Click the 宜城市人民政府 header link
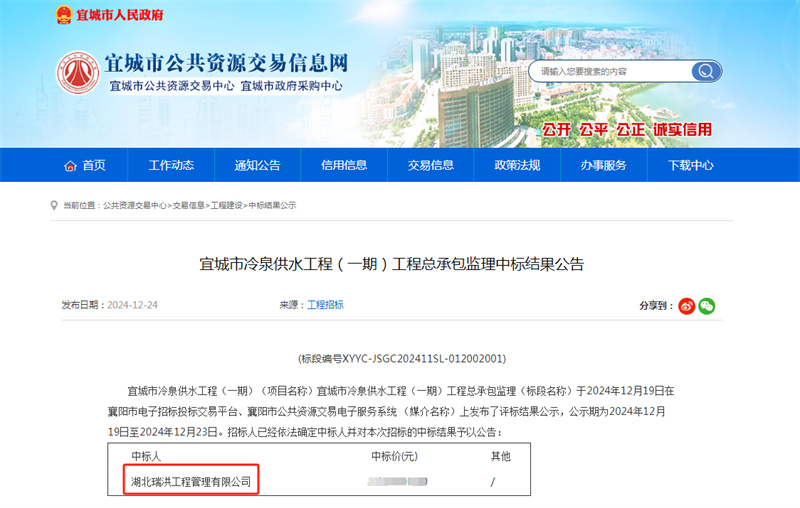 pyautogui.click(x=120, y=15)
